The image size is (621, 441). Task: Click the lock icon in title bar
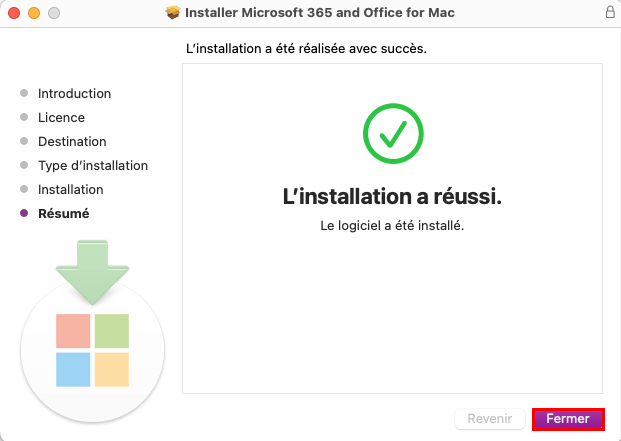(610, 12)
